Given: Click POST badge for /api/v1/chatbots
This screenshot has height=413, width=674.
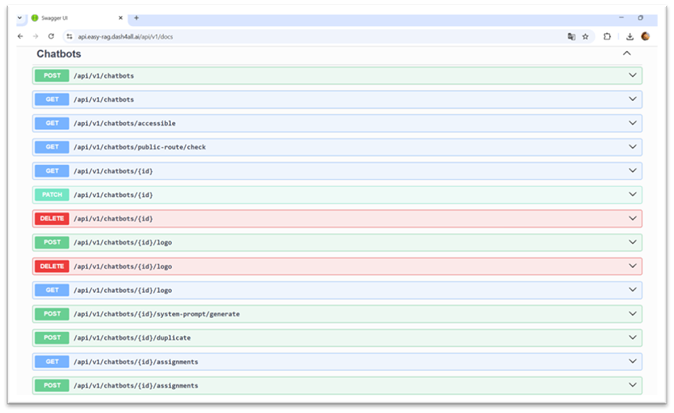Looking at the screenshot, I should [52, 76].
